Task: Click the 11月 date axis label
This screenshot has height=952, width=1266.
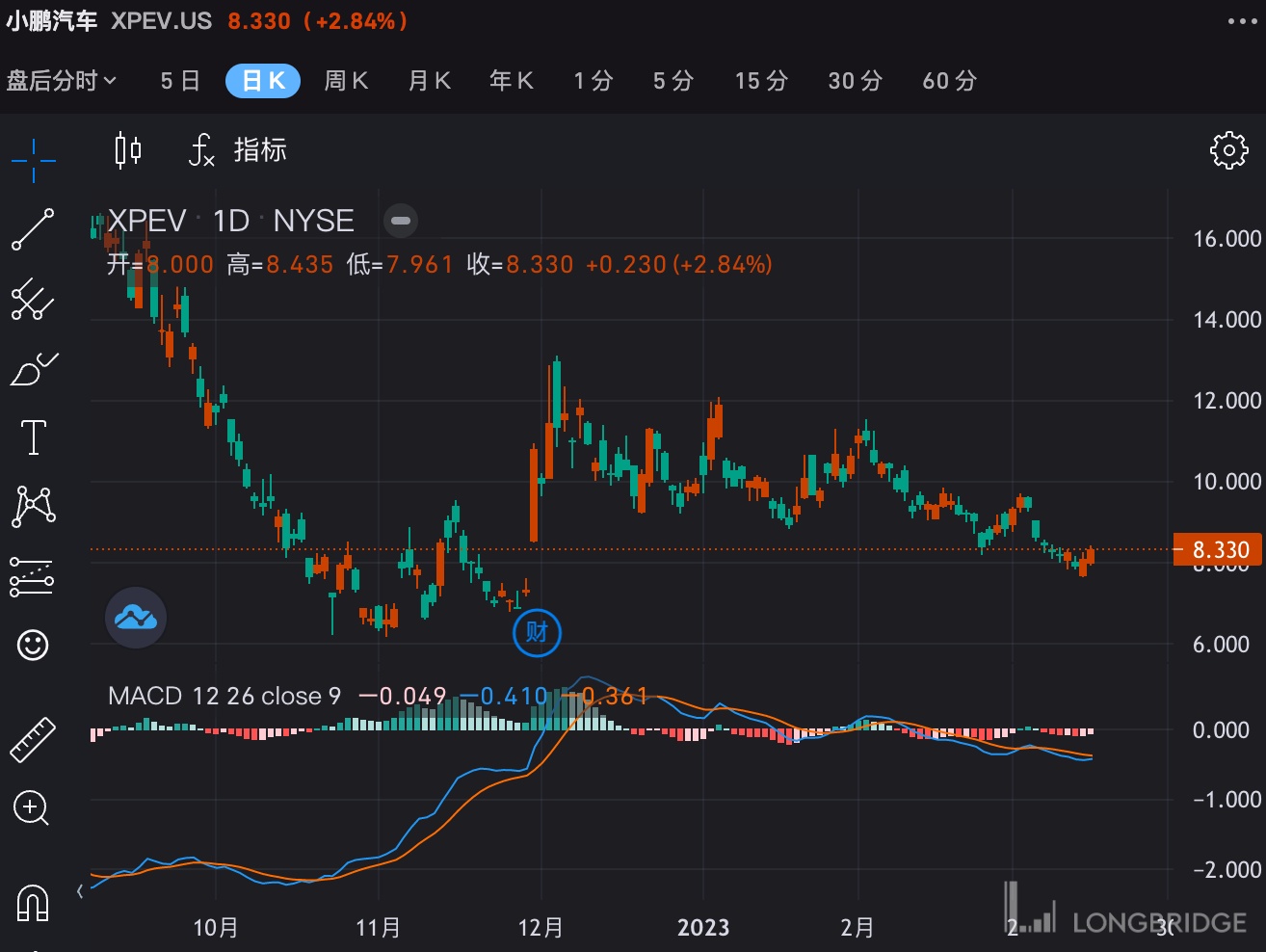Action: [x=379, y=928]
